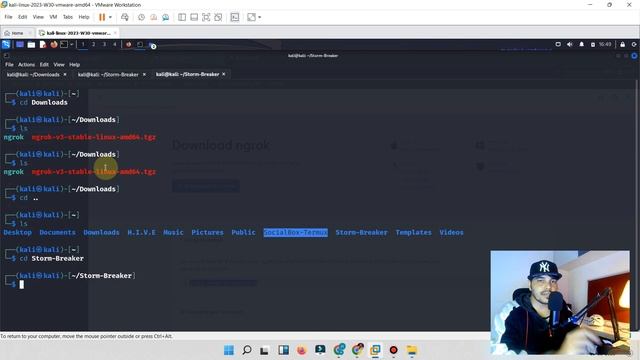Screen dimensions: 640x360
Task: Open the VMware Edit menu
Action: tap(22, 17)
